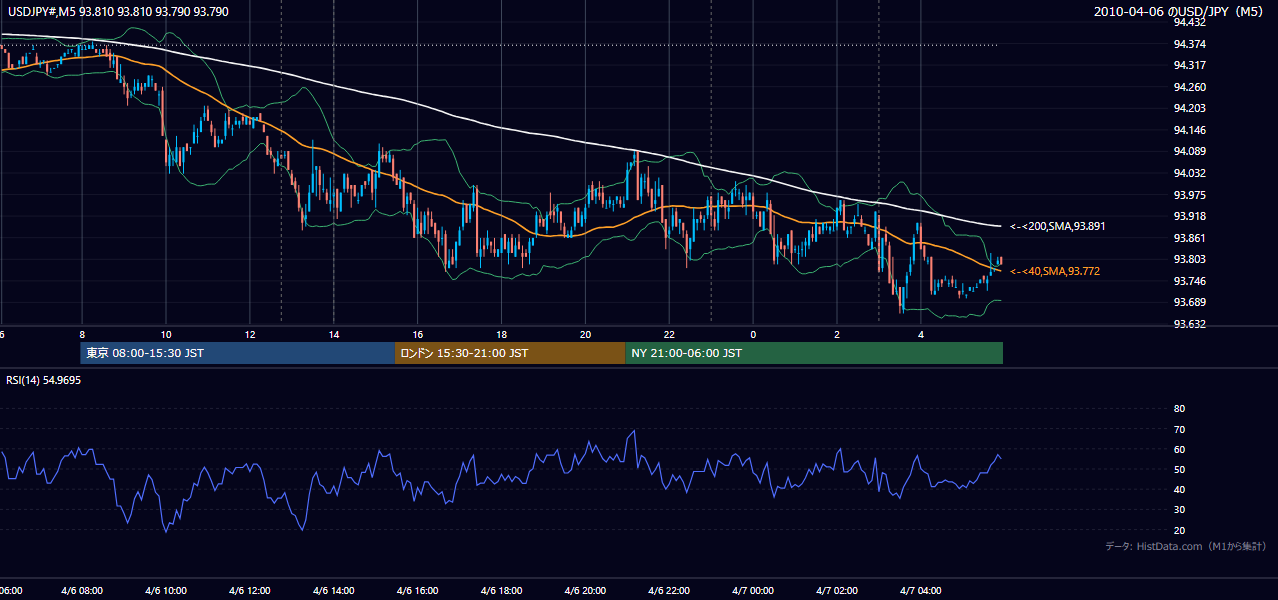The width and height of the screenshot is (1278, 600).
Task: Click price axis value 93.632
Action: click(1190, 324)
